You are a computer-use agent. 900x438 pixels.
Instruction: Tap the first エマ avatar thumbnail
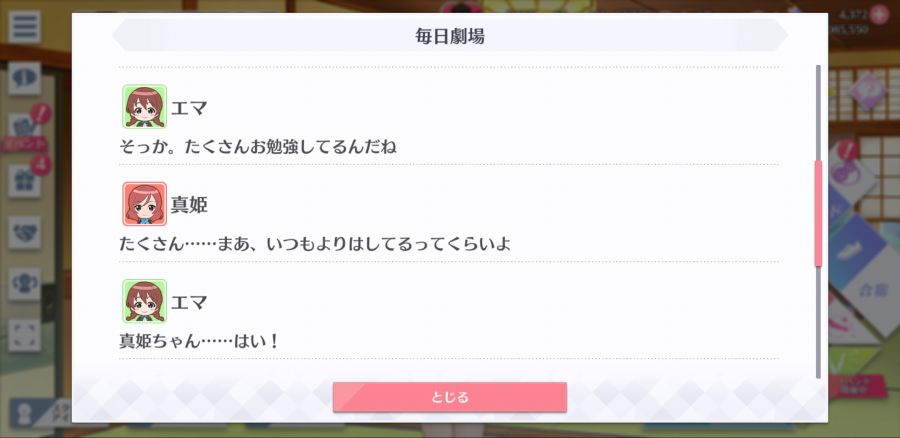point(145,107)
